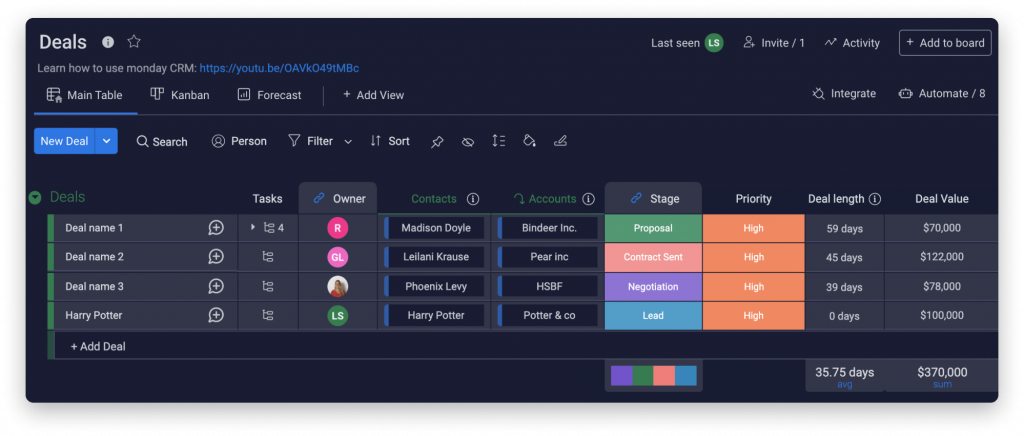The height and width of the screenshot is (436, 1024).
Task: Click the pen highlight icon in toolbar
Action: [560, 141]
